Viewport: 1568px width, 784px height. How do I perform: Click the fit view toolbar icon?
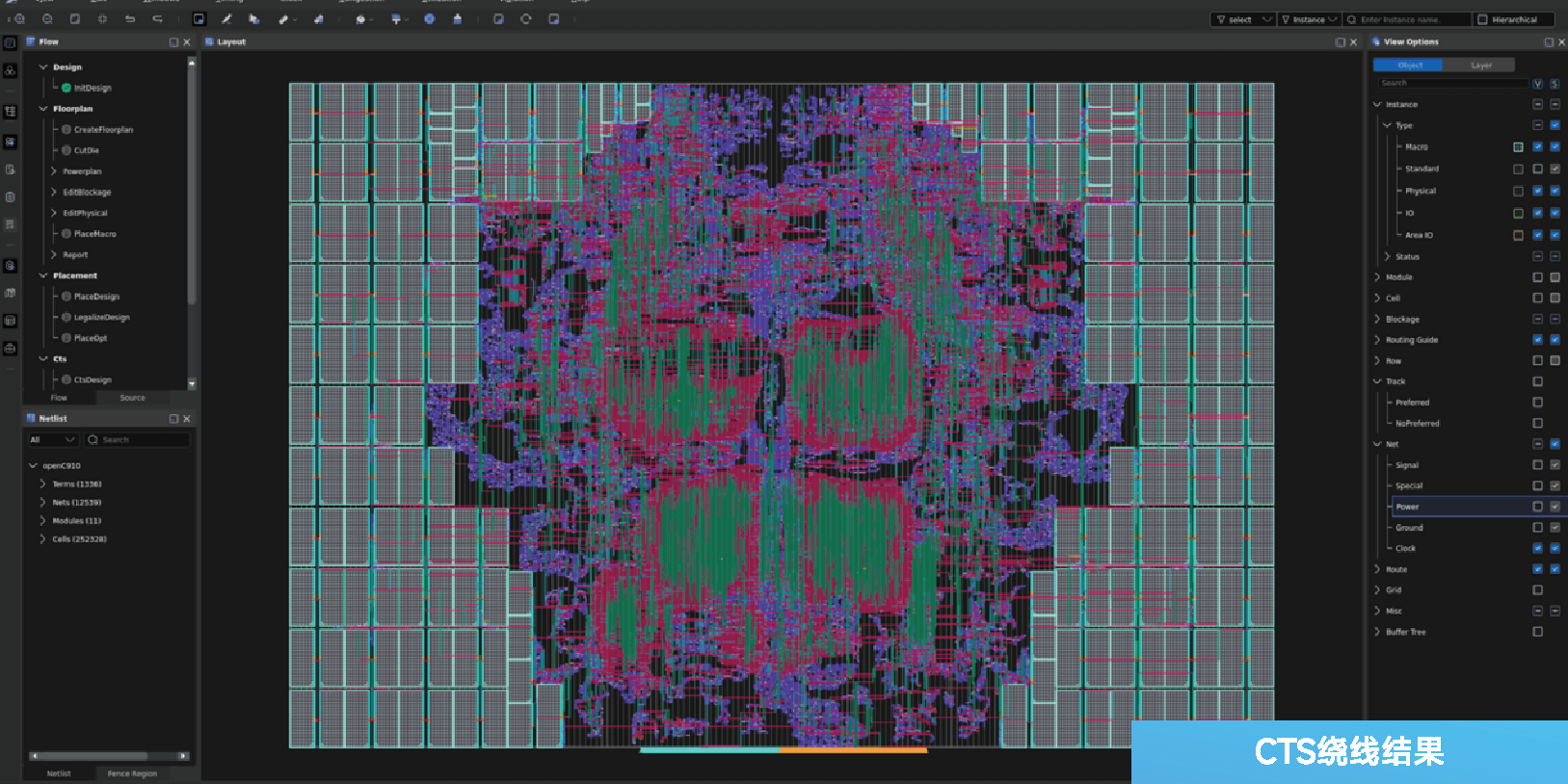[75, 19]
